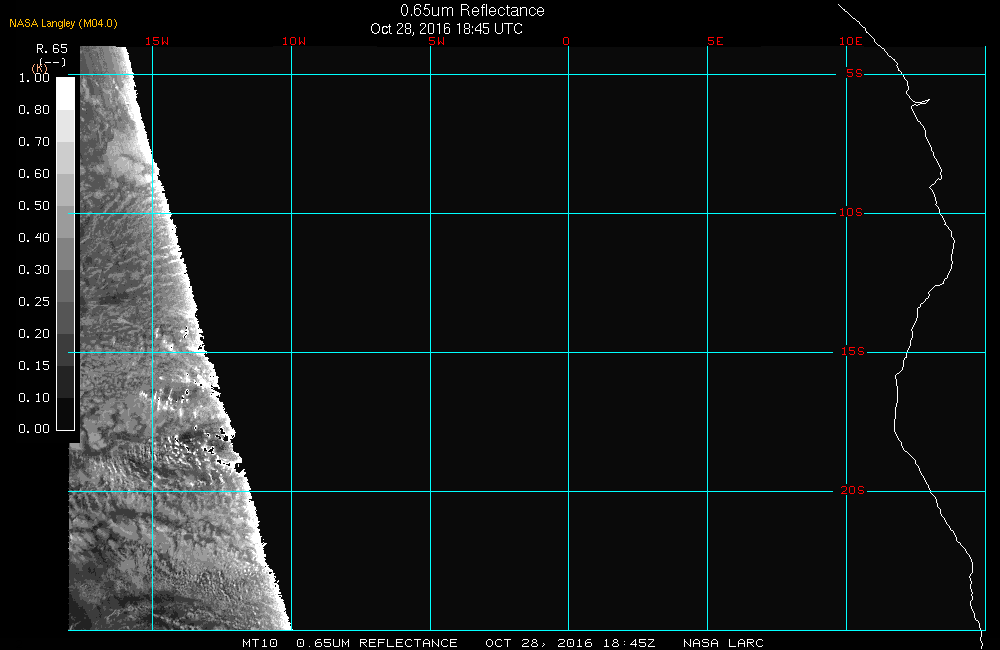Pick the 0.50 value on reflectance colorbar
Viewport: 1000px width, 650px height.
(x=34, y=206)
